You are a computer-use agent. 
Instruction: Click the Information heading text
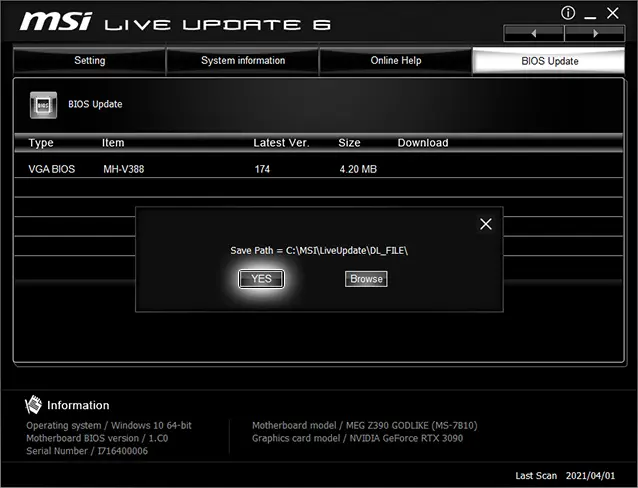point(78,405)
